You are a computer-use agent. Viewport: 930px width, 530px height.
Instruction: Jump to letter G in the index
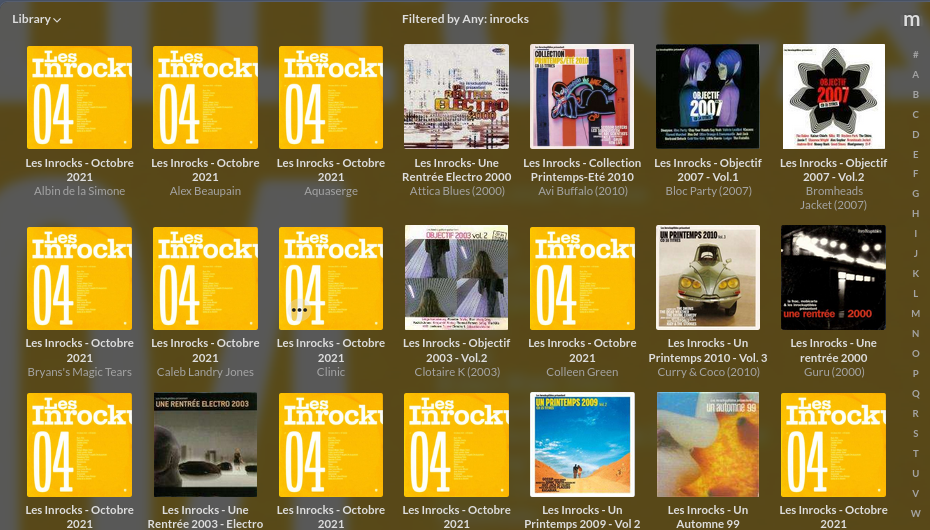(x=916, y=193)
